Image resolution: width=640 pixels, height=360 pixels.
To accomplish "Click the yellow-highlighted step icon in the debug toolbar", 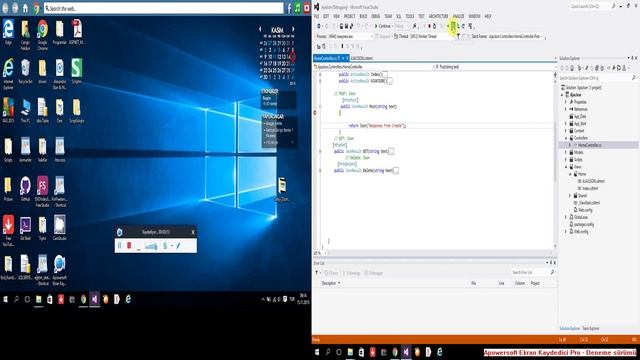I will pos(453,26).
